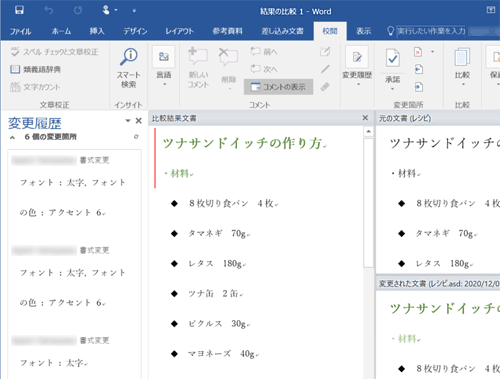Click the reject change icon (元に戻す)
This screenshot has height=379, width=500.
click(418, 52)
